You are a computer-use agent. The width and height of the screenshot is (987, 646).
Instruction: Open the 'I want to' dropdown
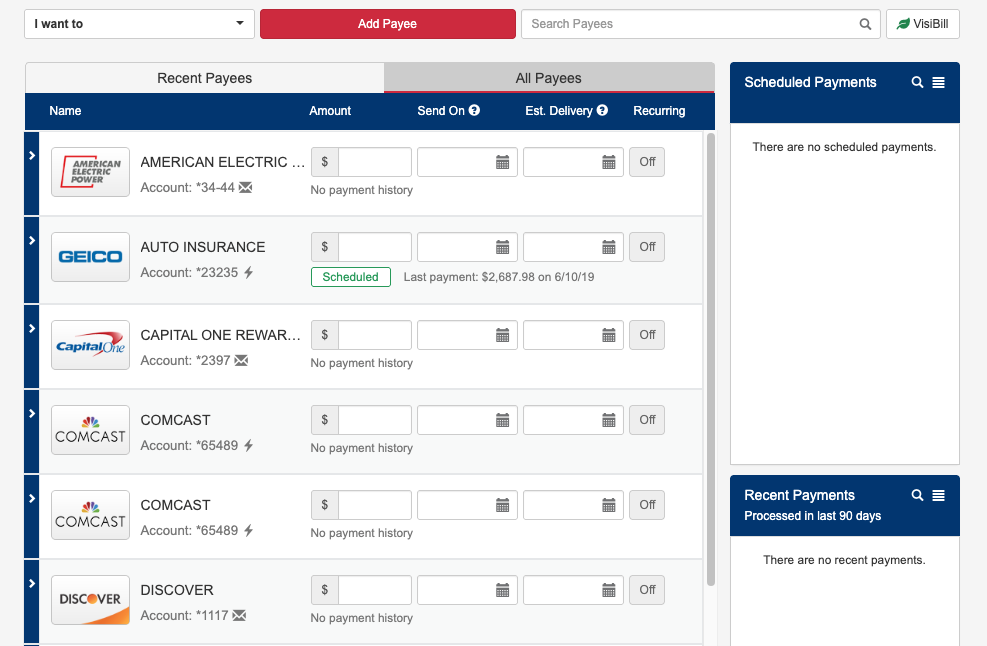[x=139, y=22]
